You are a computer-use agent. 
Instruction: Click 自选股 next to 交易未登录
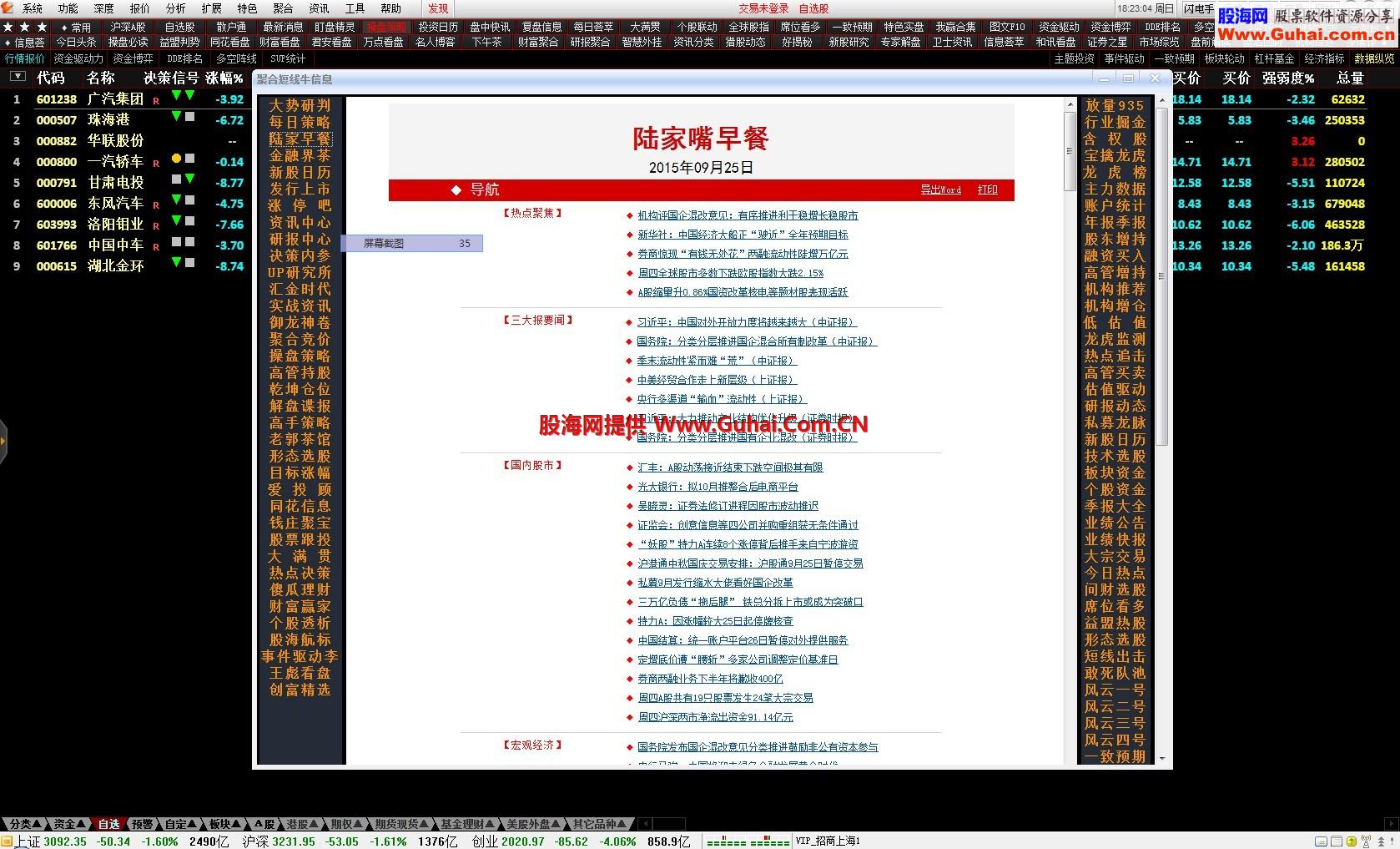tap(813, 8)
